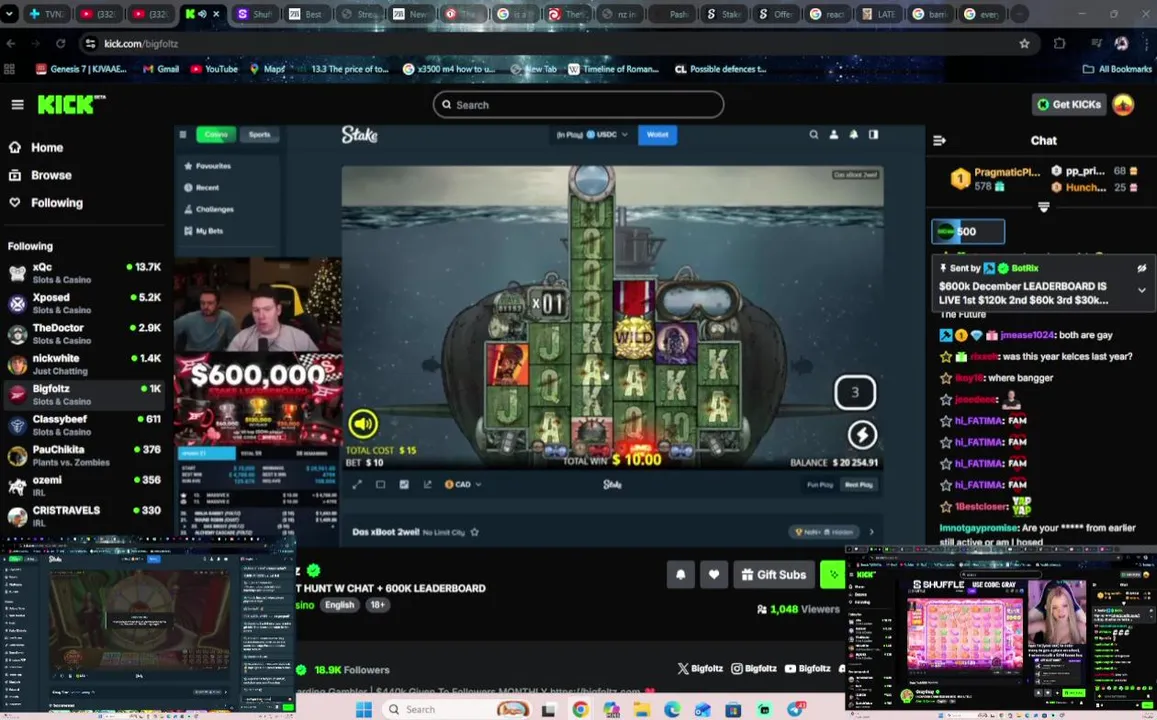Viewport: 1157px width, 720px height.
Task: Hide the pinned BotRix message
Action: (x=1141, y=269)
